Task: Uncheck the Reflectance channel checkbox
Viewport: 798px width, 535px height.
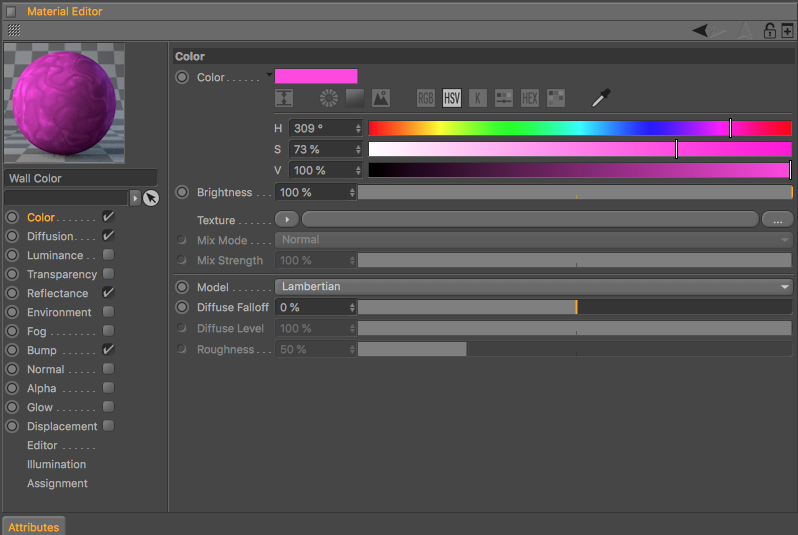Action: click(108, 293)
